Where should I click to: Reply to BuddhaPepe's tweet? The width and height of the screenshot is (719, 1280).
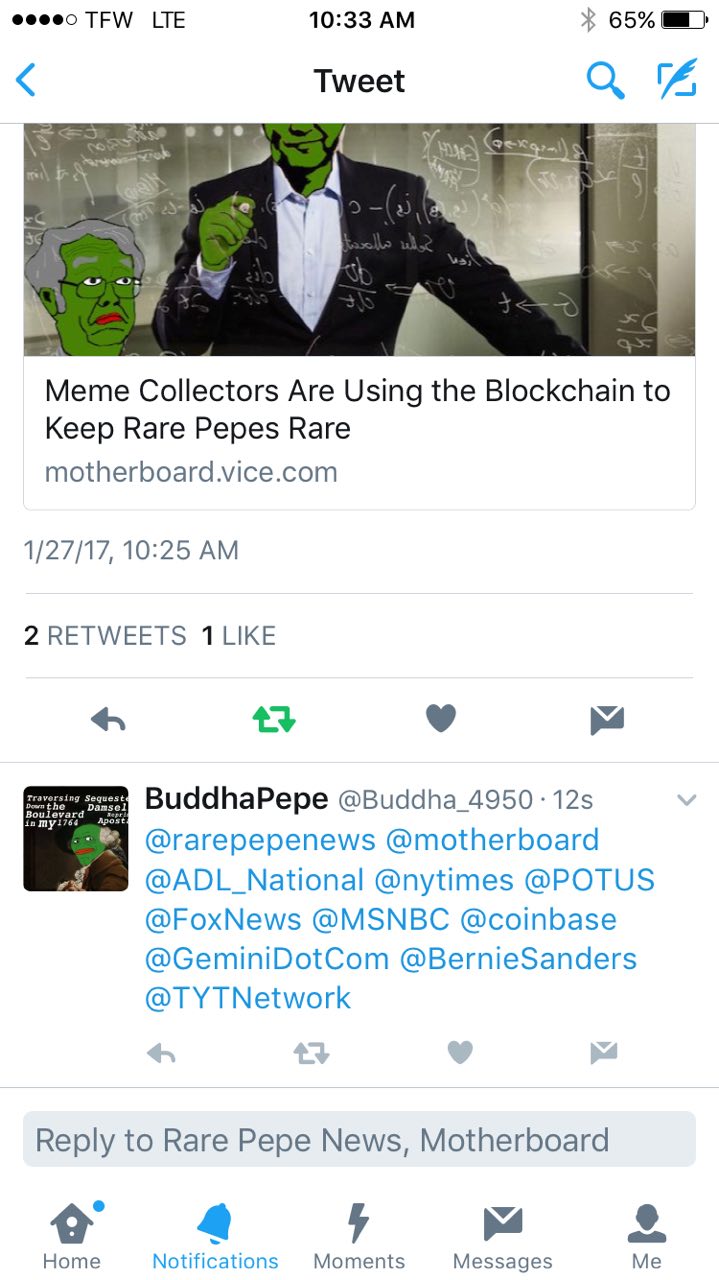point(161,1052)
